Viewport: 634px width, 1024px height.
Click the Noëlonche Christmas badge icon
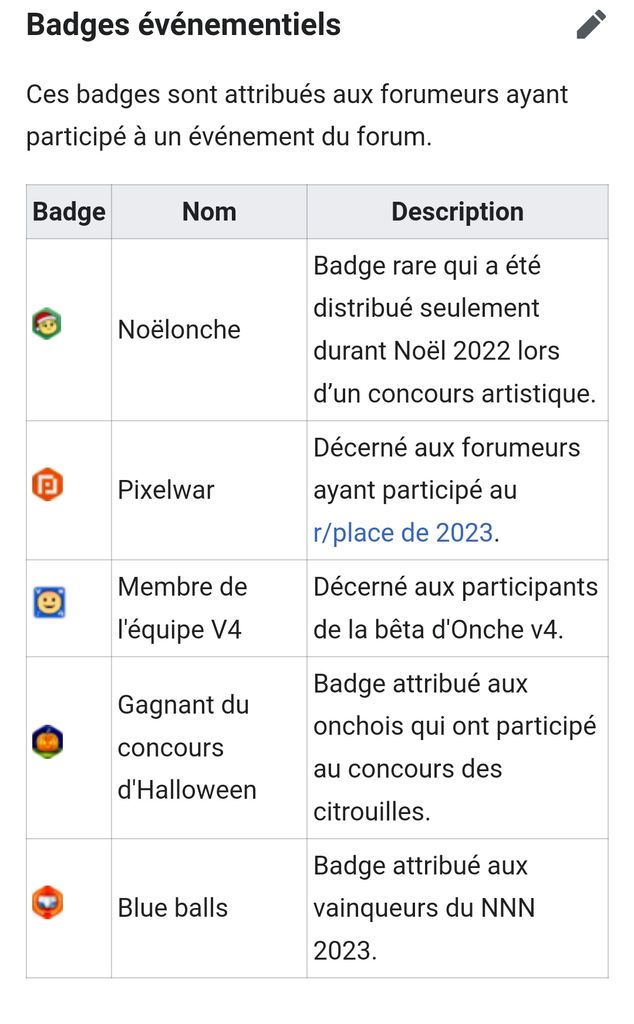[x=47, y=324]
